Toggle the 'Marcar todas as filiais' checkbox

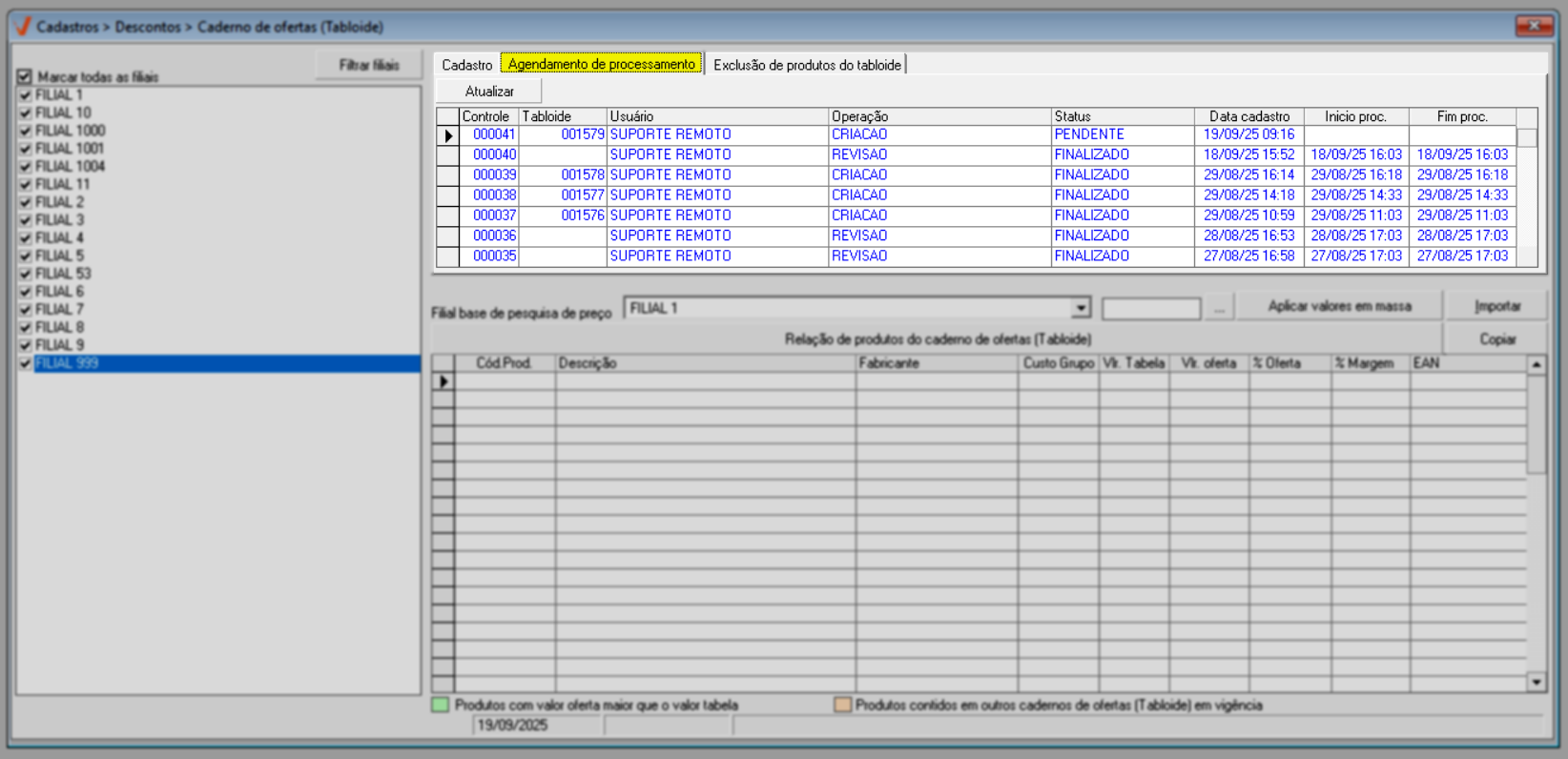25,76
